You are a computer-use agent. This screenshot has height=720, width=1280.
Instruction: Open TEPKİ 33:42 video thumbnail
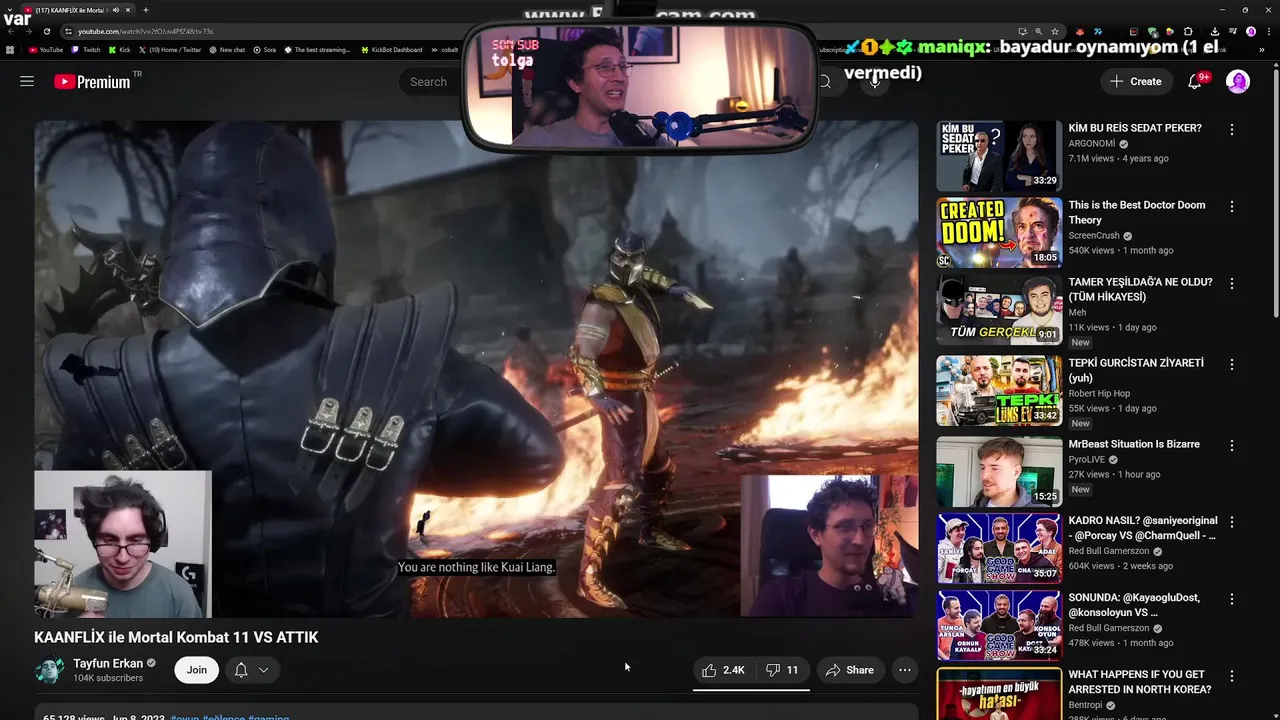point(999,391)
